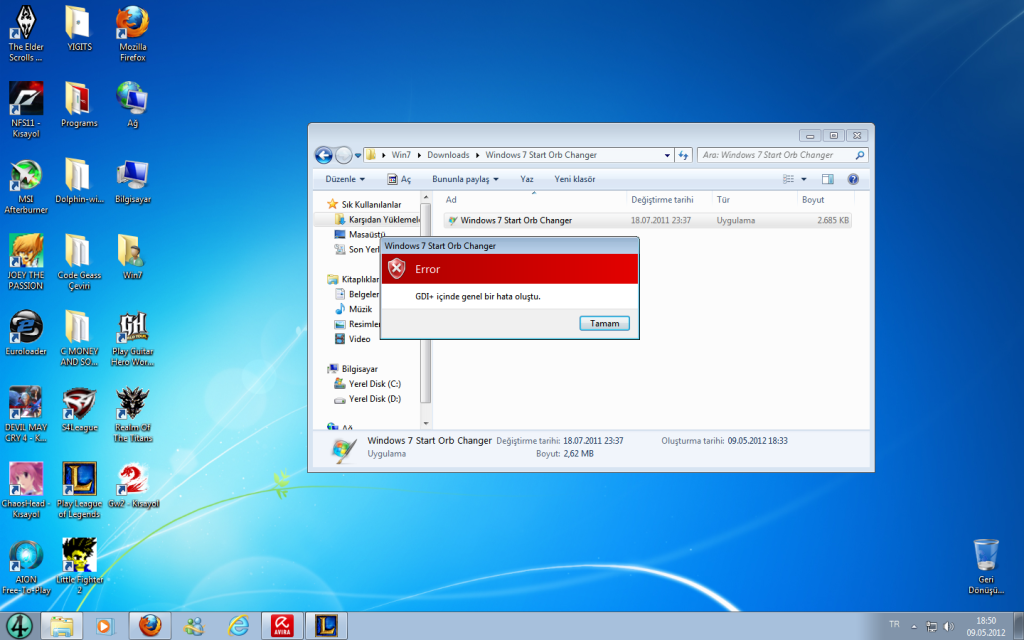Click the address bar refresh button

click(x=683, y=155)
